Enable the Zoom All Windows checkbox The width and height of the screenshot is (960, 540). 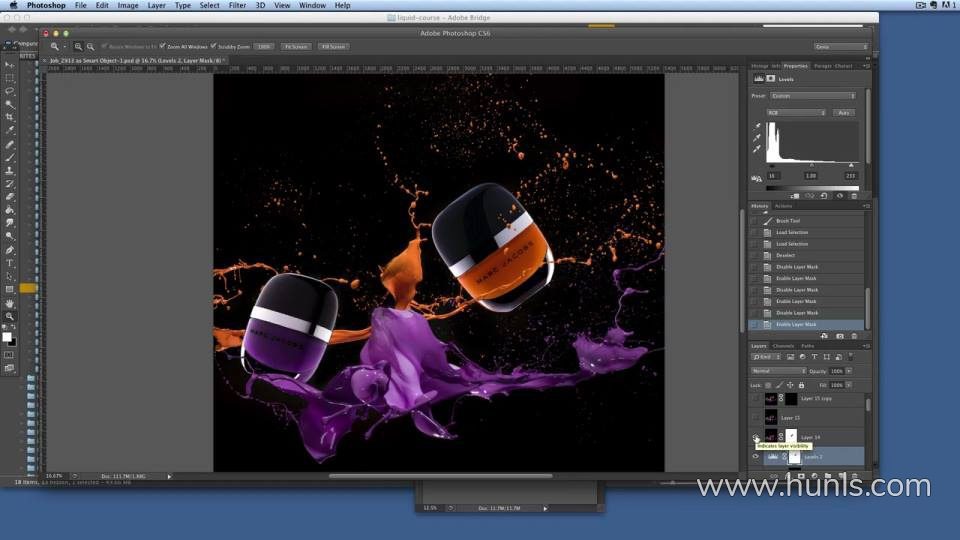(162, 46)
